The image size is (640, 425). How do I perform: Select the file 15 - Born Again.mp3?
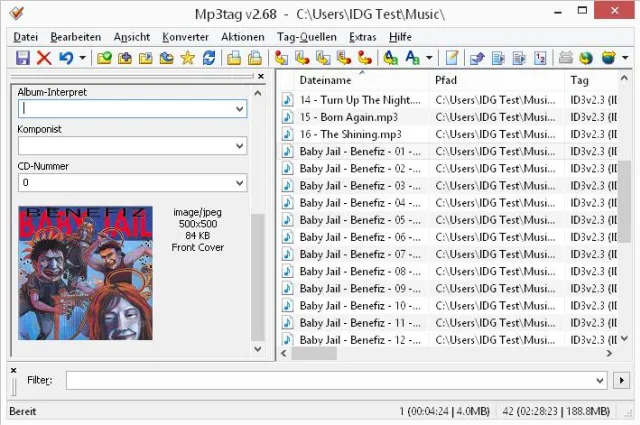348,117
